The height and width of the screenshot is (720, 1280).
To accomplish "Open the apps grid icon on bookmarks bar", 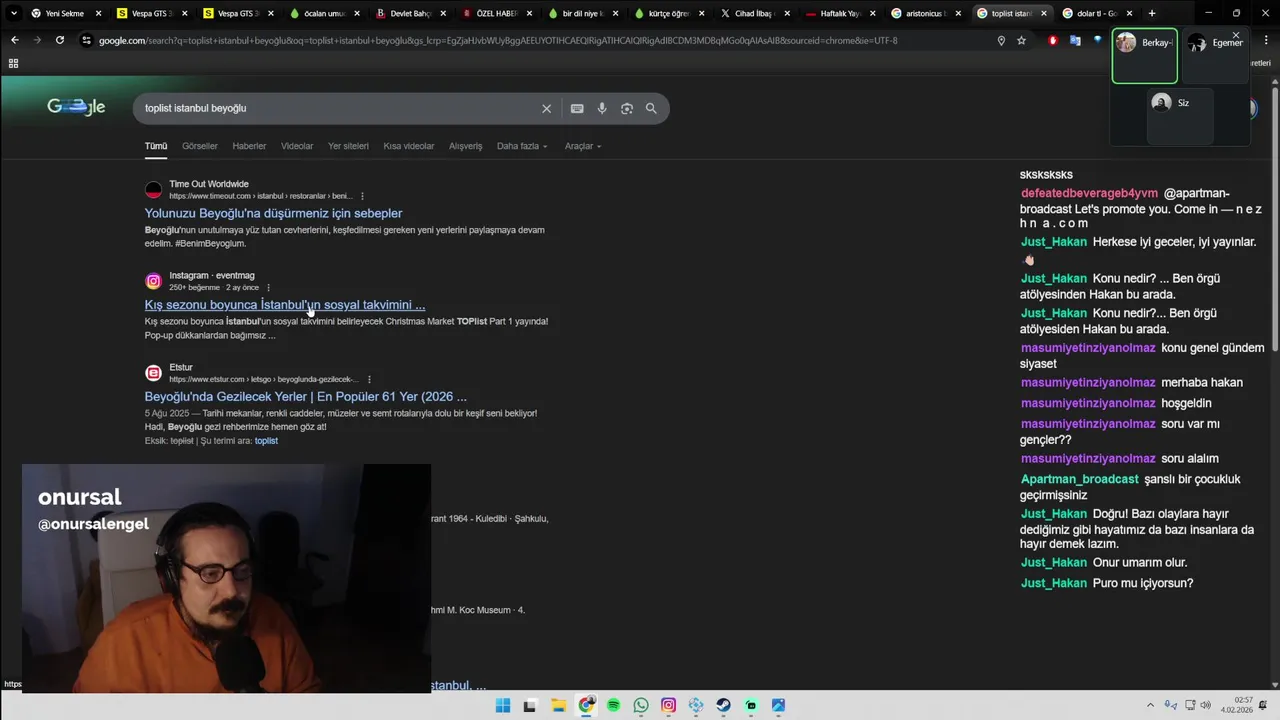I will click(13, 63).
